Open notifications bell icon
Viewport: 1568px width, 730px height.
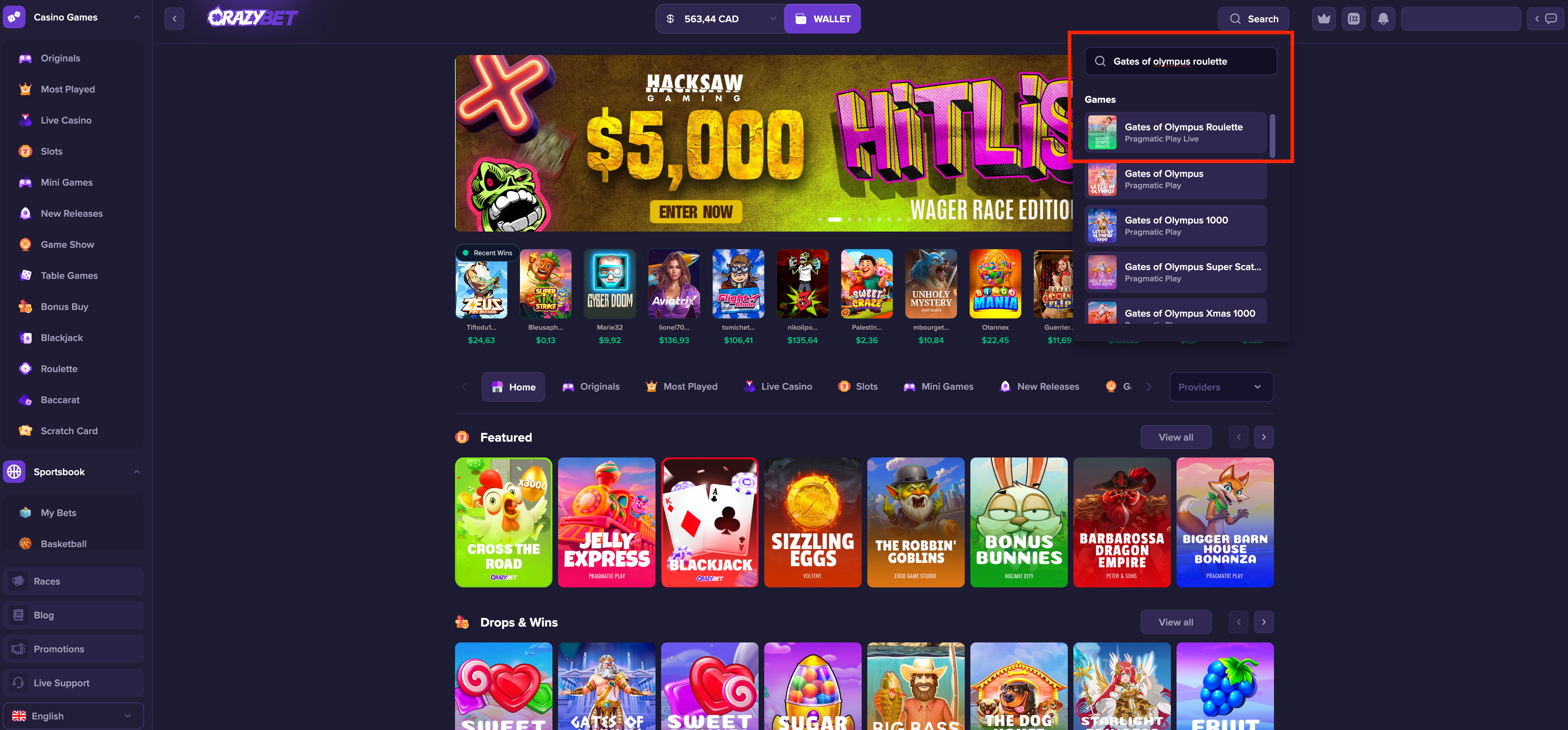click(x=1383, y=19)
